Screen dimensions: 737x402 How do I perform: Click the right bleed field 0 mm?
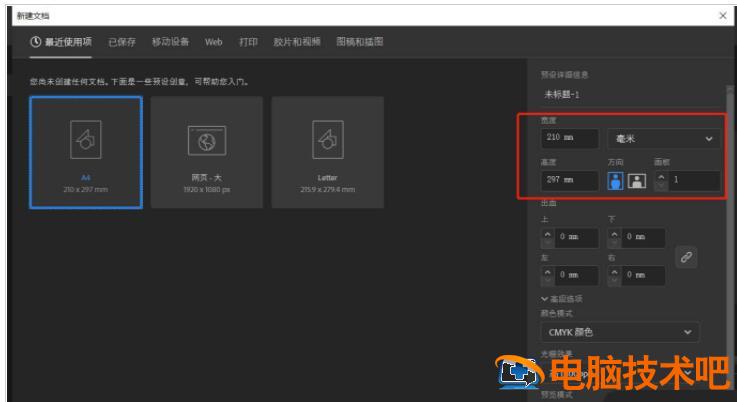click(x=643, y=276)
